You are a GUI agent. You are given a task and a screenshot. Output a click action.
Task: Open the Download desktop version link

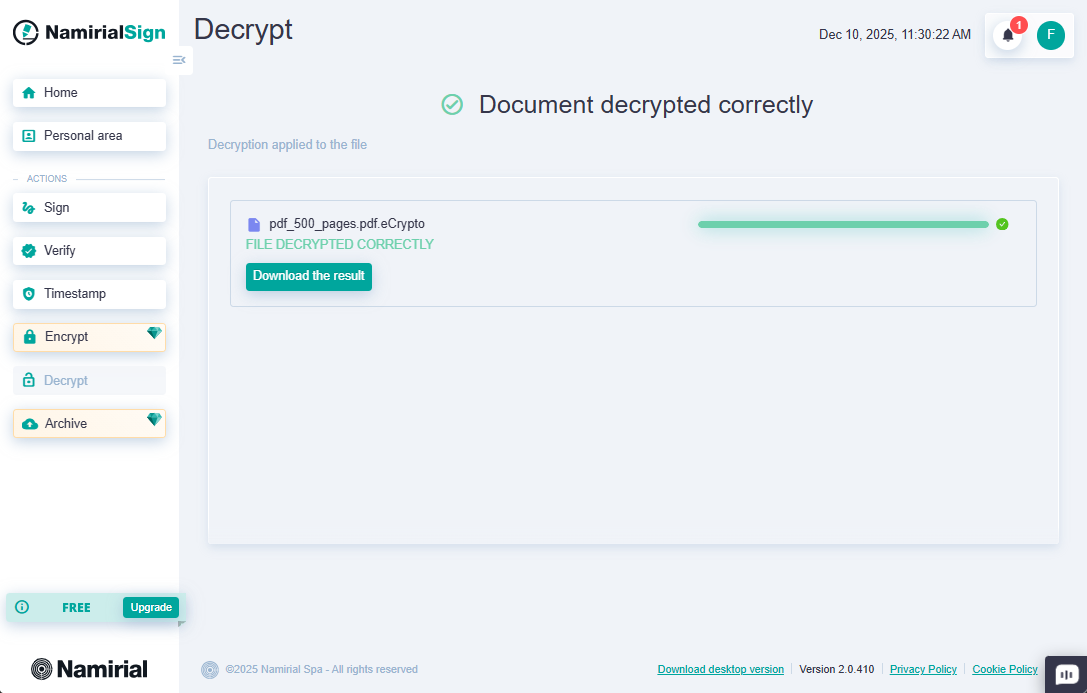coord(720,669)
